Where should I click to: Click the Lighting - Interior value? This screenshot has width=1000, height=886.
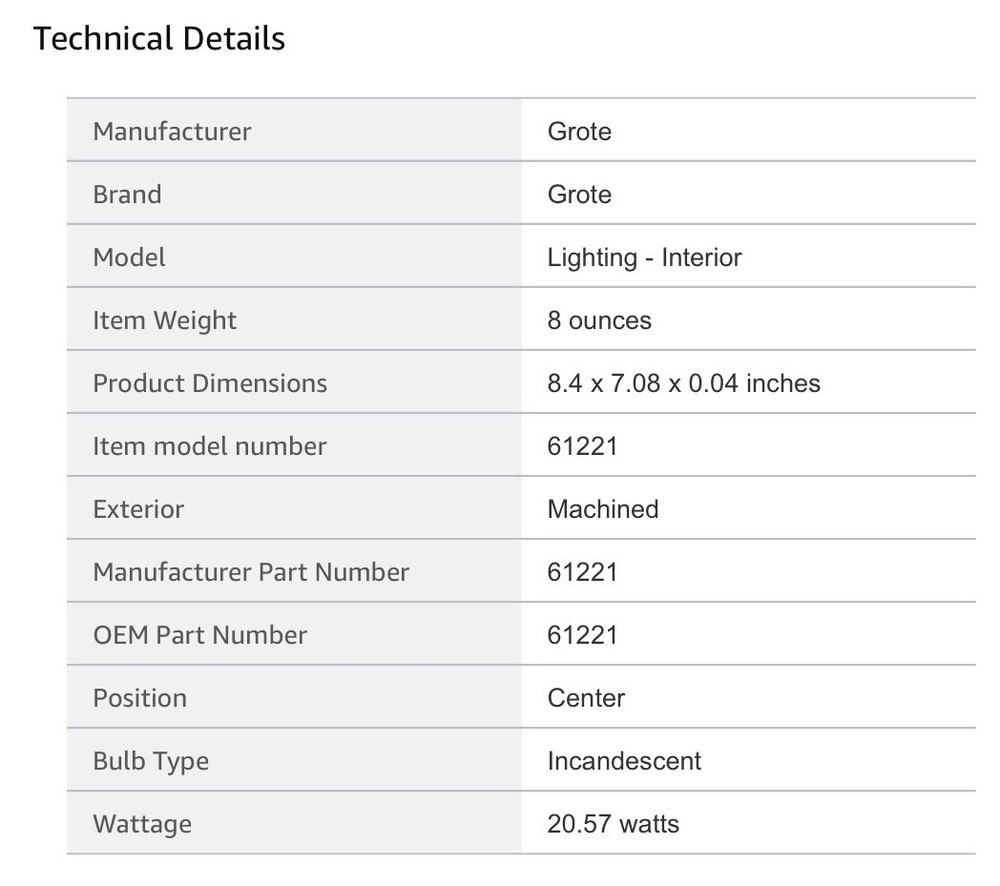coord(644,257)
